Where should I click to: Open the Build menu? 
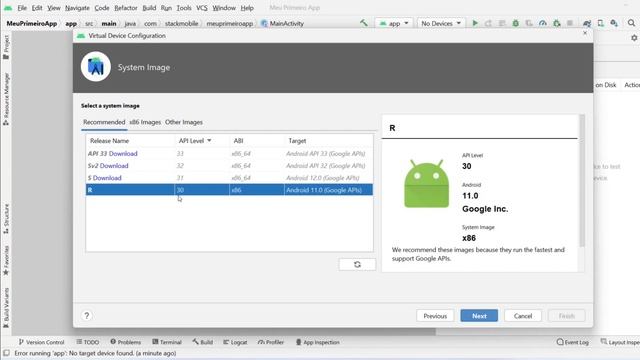(x=149, y=8)
